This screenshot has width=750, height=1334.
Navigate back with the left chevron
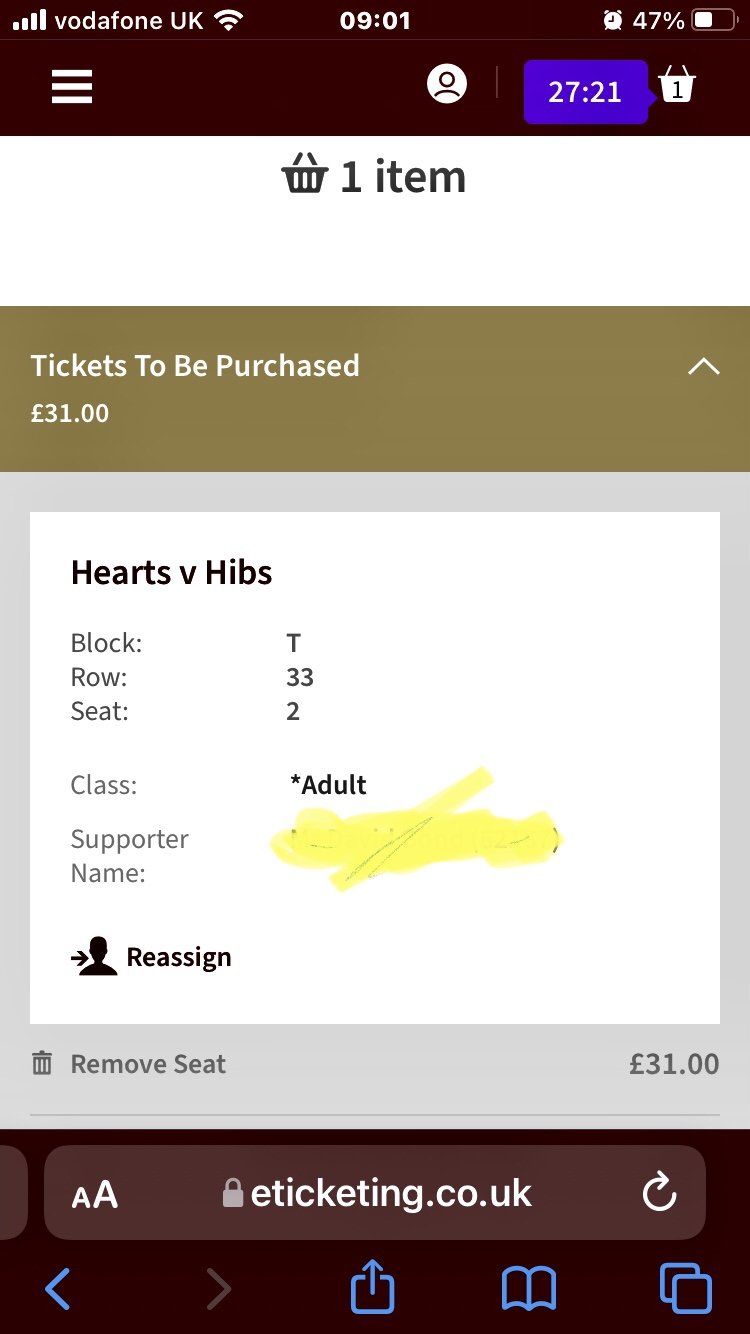(56, 1288)
